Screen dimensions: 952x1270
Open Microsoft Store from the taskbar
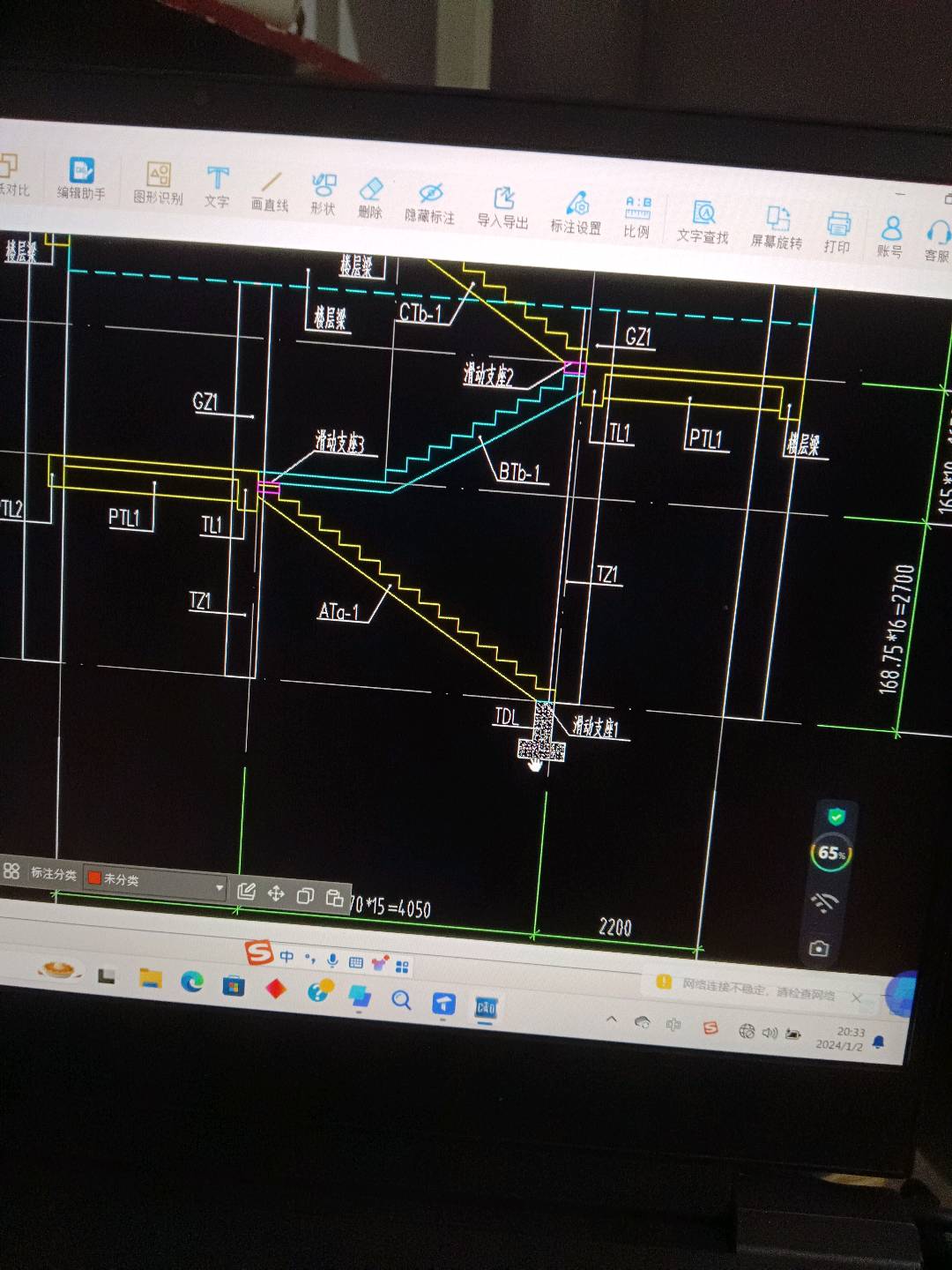pos(234,984)
